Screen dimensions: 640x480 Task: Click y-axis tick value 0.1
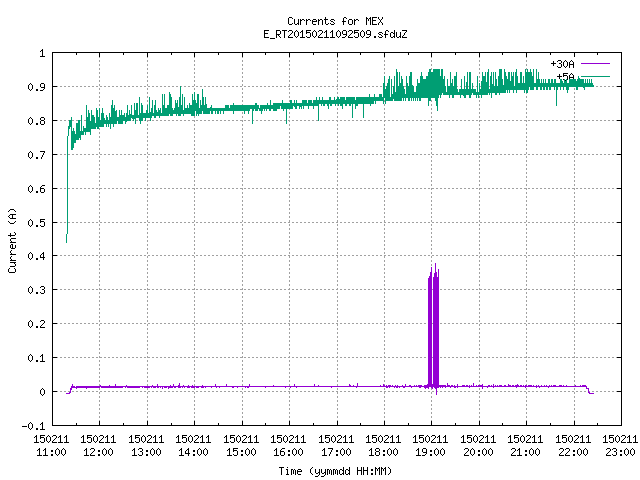click(x=36, y=358)
